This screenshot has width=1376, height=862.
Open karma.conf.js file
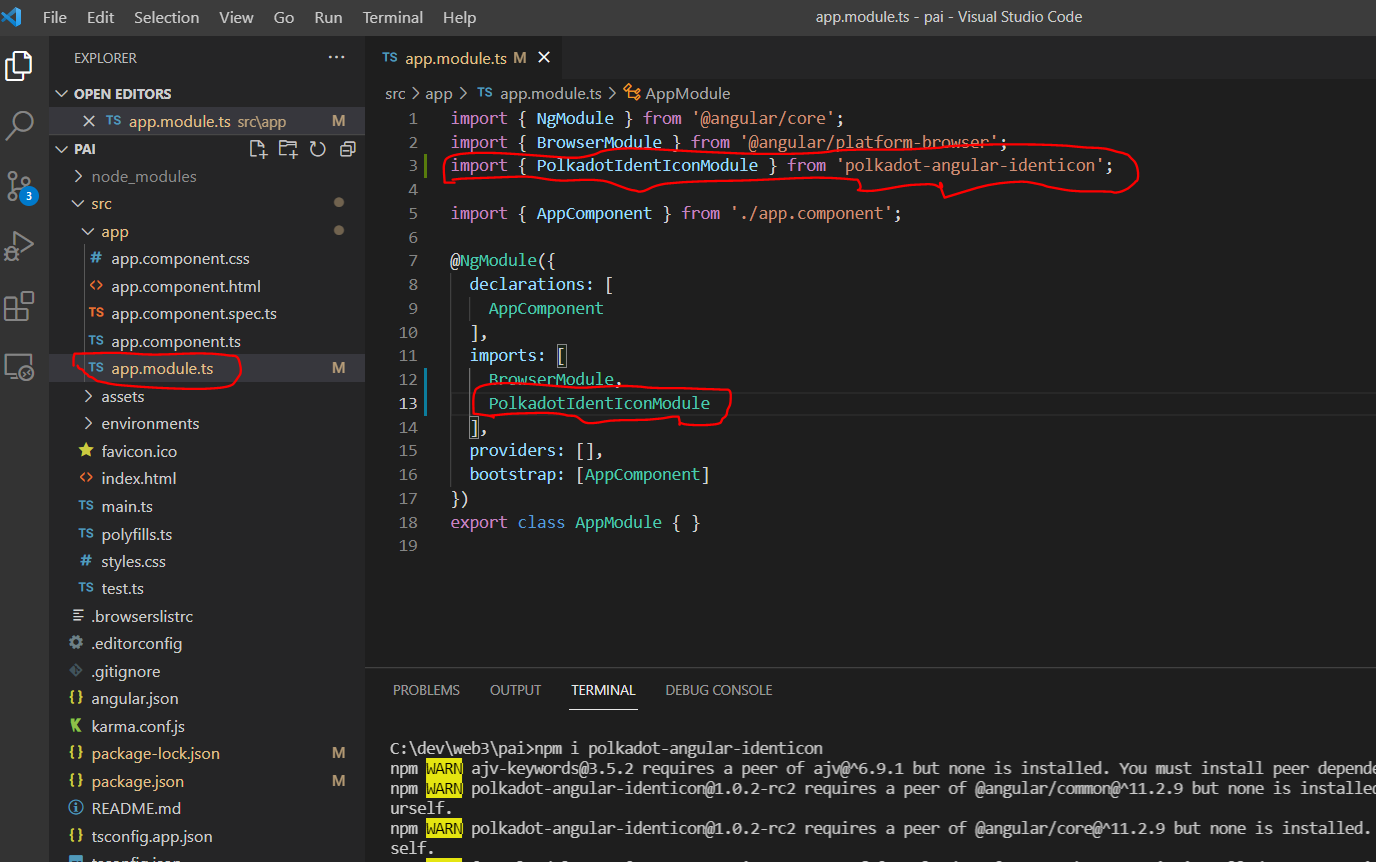(x=138, y=726)
